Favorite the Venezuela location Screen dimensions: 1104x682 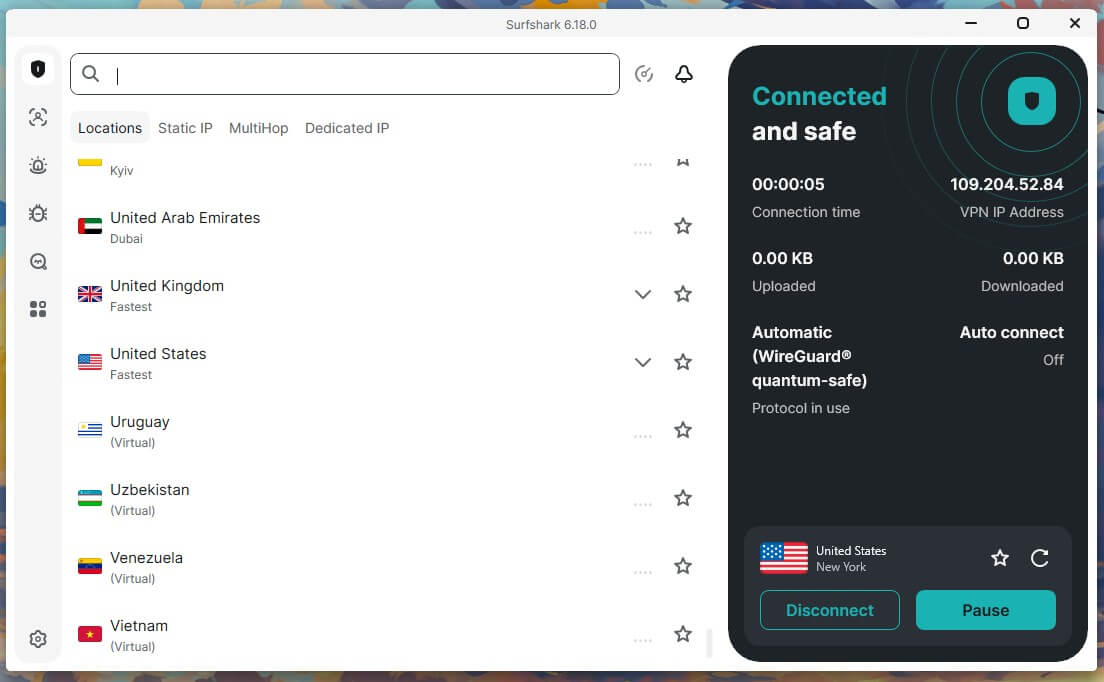(683, 566)
